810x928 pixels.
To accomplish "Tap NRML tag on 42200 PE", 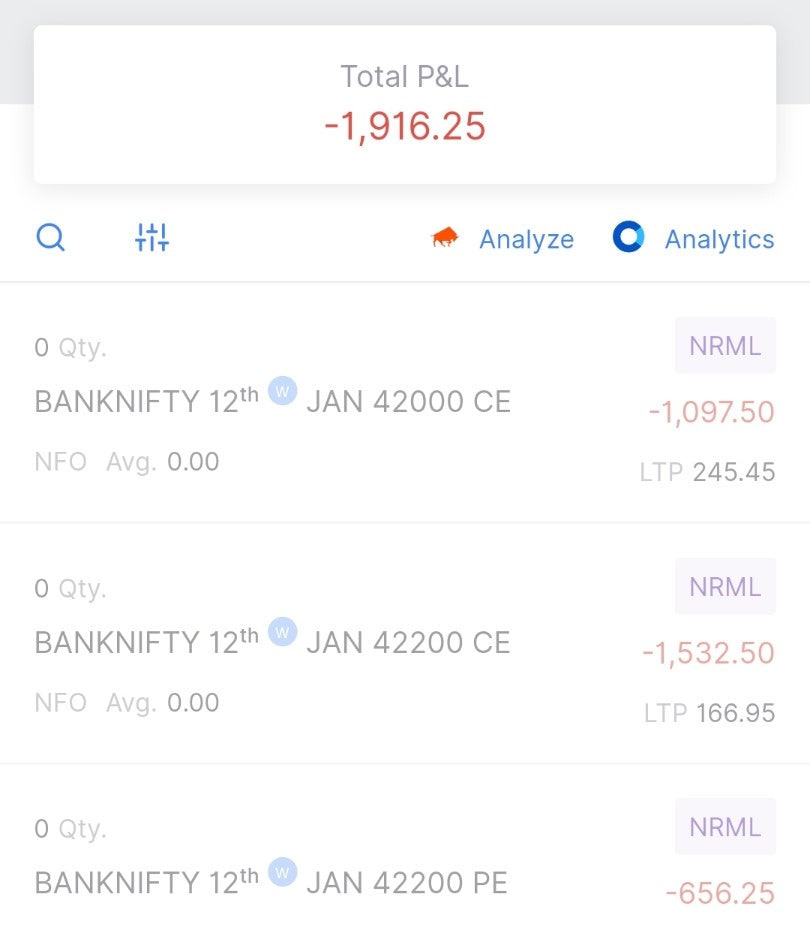I will tap(725, 827).
